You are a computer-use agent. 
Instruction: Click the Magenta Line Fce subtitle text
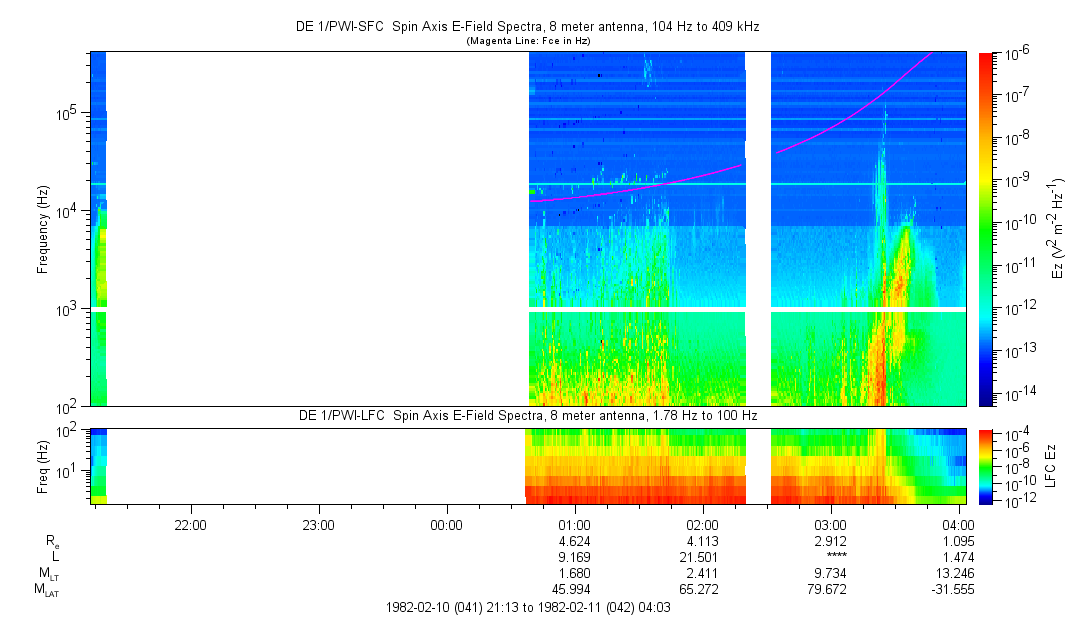(528, 40)
